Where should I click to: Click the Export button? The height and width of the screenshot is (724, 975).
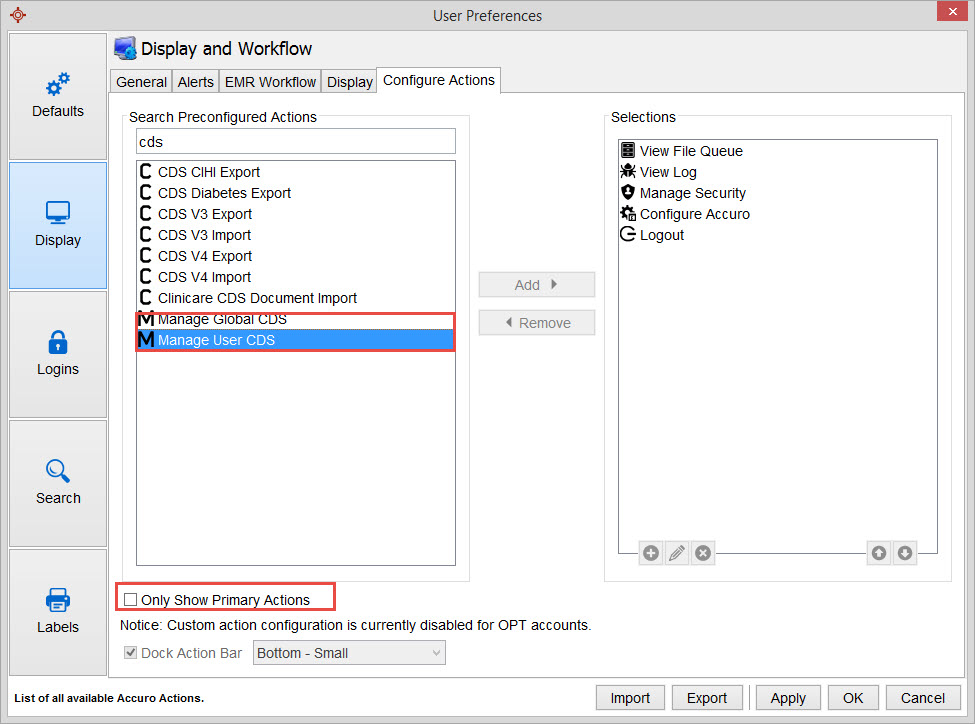(707, 698)
